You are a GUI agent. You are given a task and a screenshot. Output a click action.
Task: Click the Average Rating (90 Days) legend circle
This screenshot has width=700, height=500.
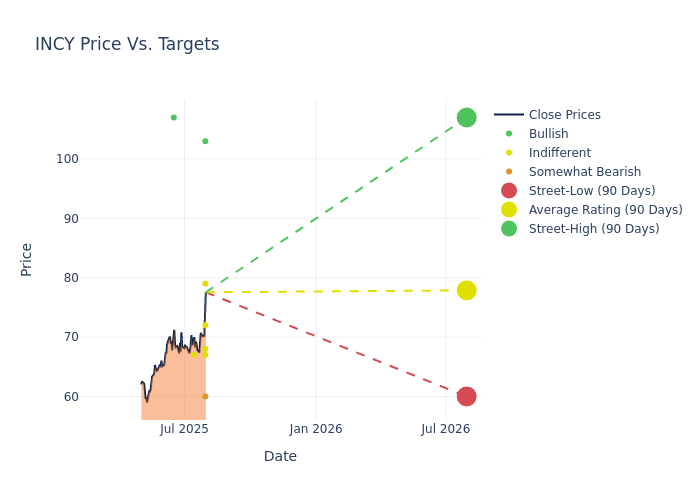point(509,210)
